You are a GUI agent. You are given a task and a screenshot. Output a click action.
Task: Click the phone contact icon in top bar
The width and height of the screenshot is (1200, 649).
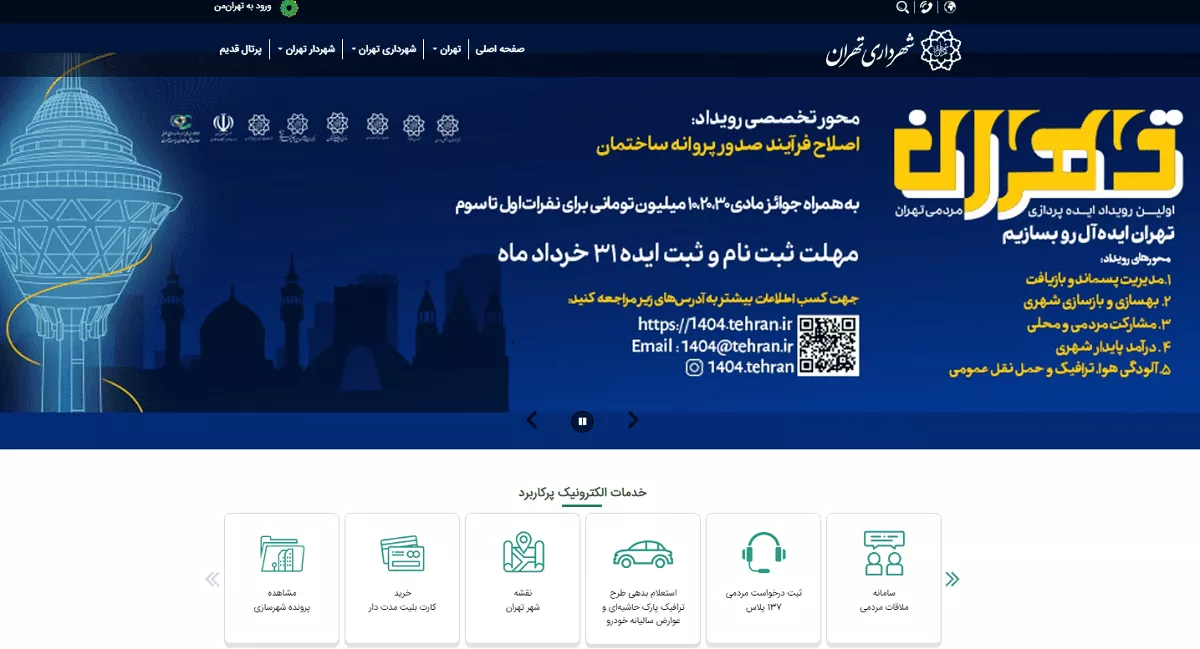click(927, 8)
